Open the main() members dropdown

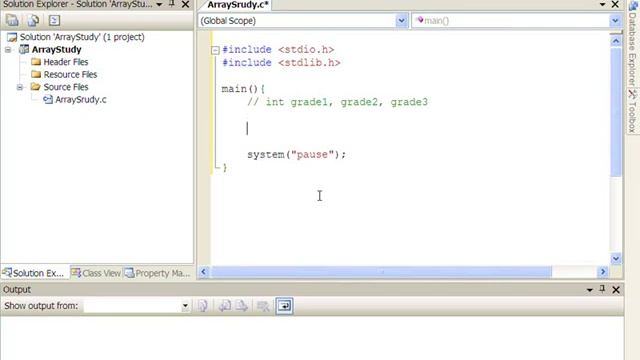[x=615, y=21]
